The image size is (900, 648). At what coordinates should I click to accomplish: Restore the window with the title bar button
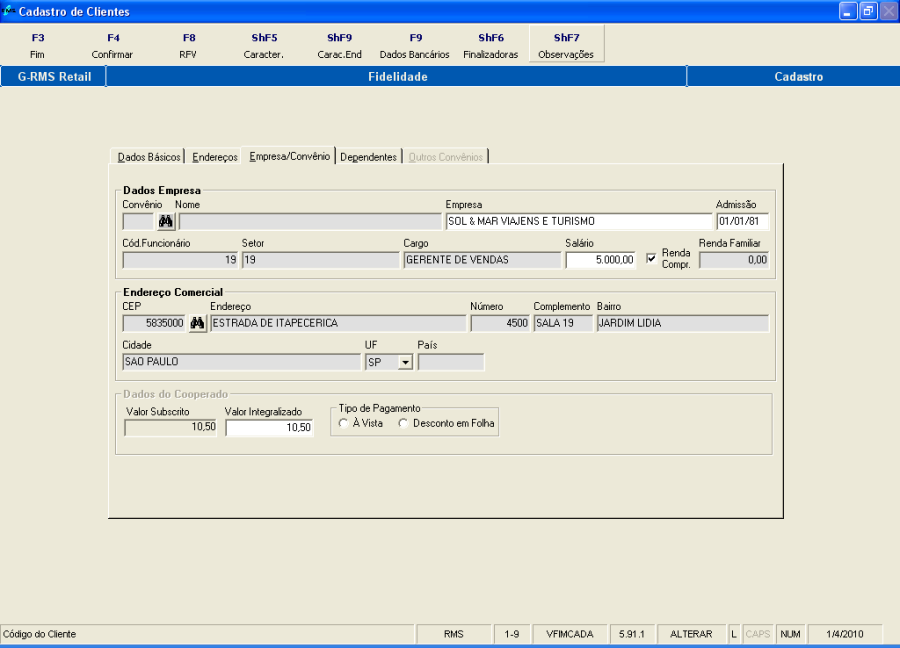pos(868,11)
